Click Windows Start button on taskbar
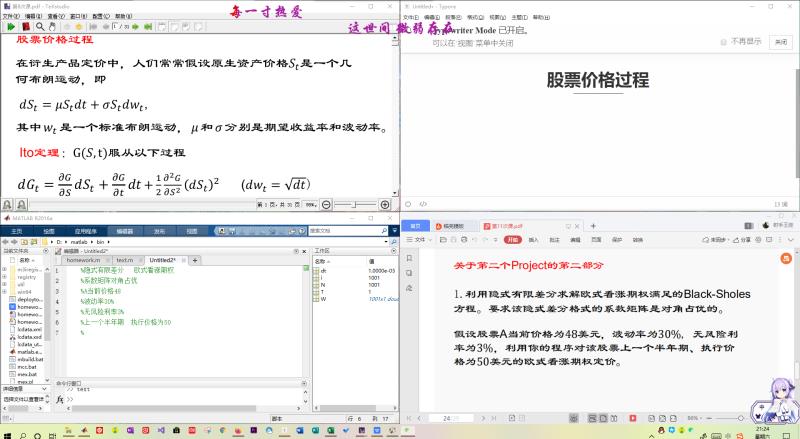This screenshot has width=800, height=439. [7, 436]
